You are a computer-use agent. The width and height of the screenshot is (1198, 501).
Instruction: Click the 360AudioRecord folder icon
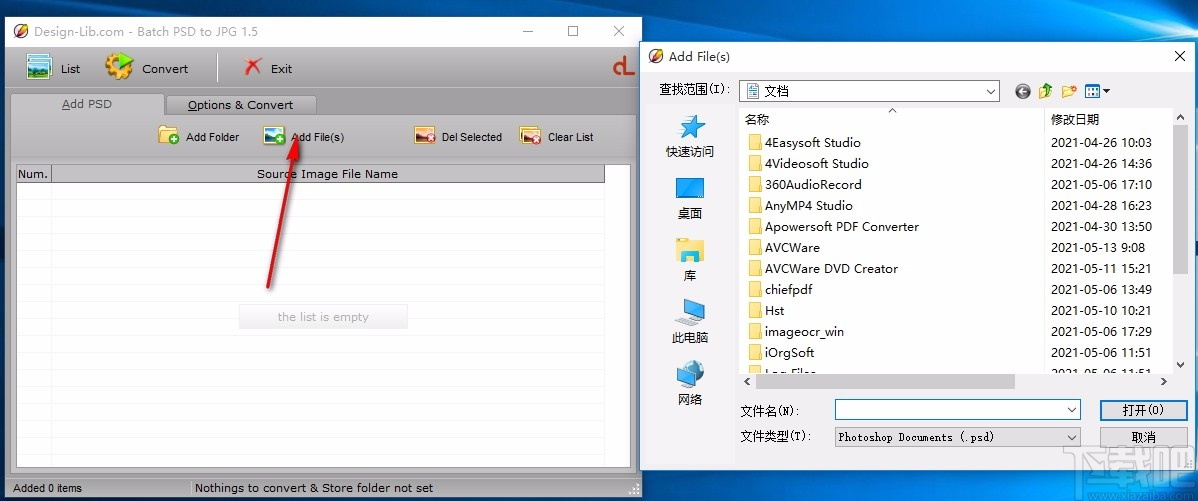[755, 185]
